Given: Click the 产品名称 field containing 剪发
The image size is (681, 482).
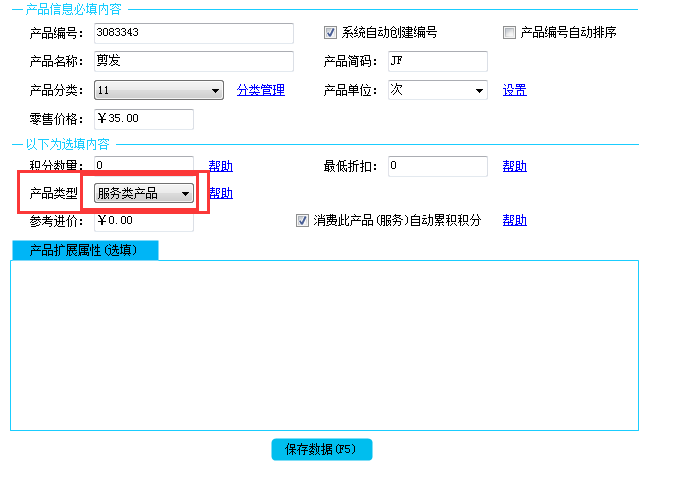Looking at the screenshot, I should click(x=193, y=61).
